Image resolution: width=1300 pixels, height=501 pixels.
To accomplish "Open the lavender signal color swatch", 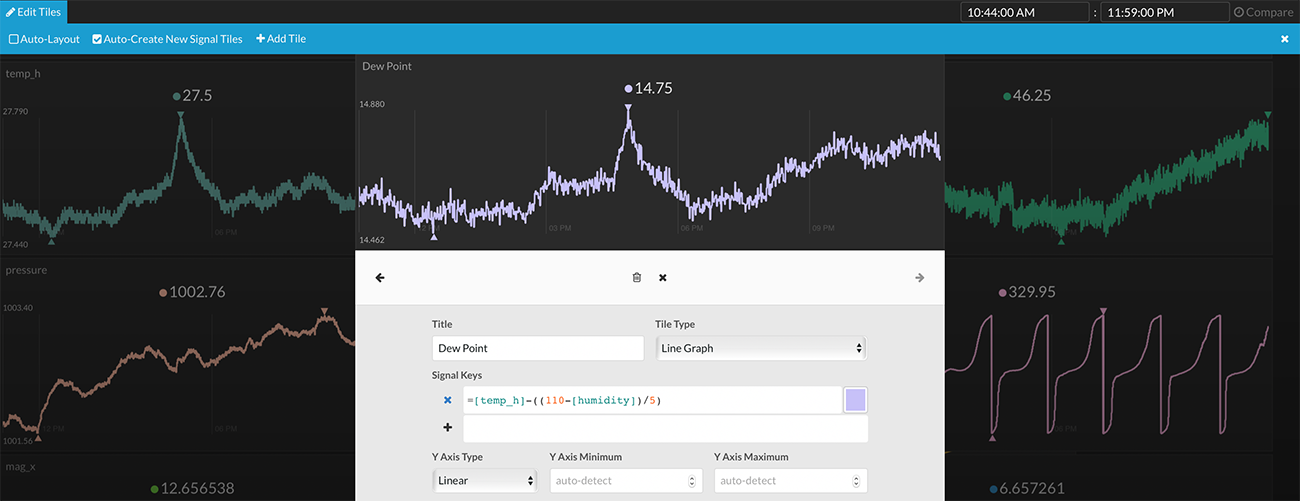I will click(856, 400).
